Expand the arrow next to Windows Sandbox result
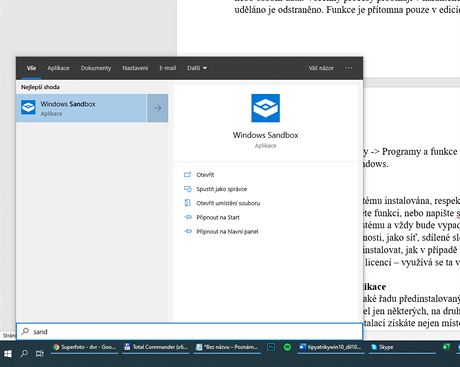 157,108
